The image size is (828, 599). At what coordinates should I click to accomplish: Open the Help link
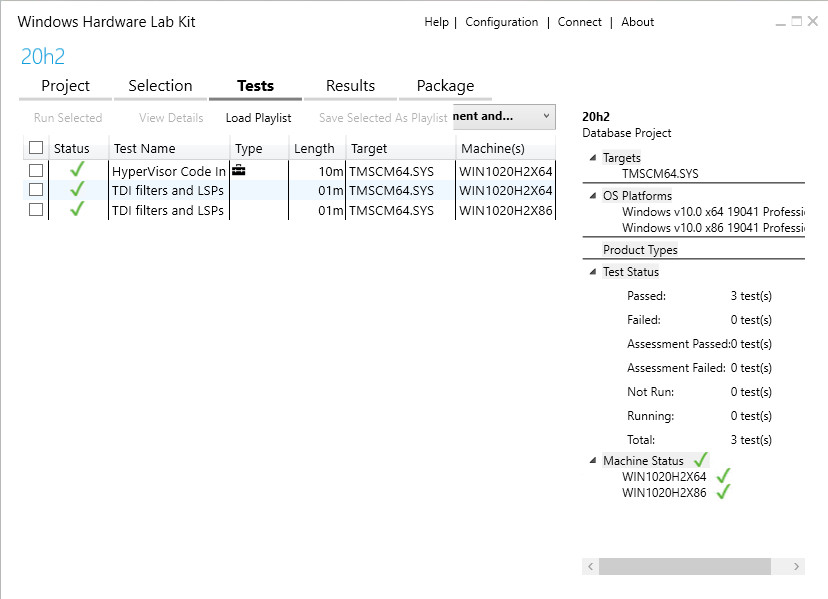tap(436, 22)
